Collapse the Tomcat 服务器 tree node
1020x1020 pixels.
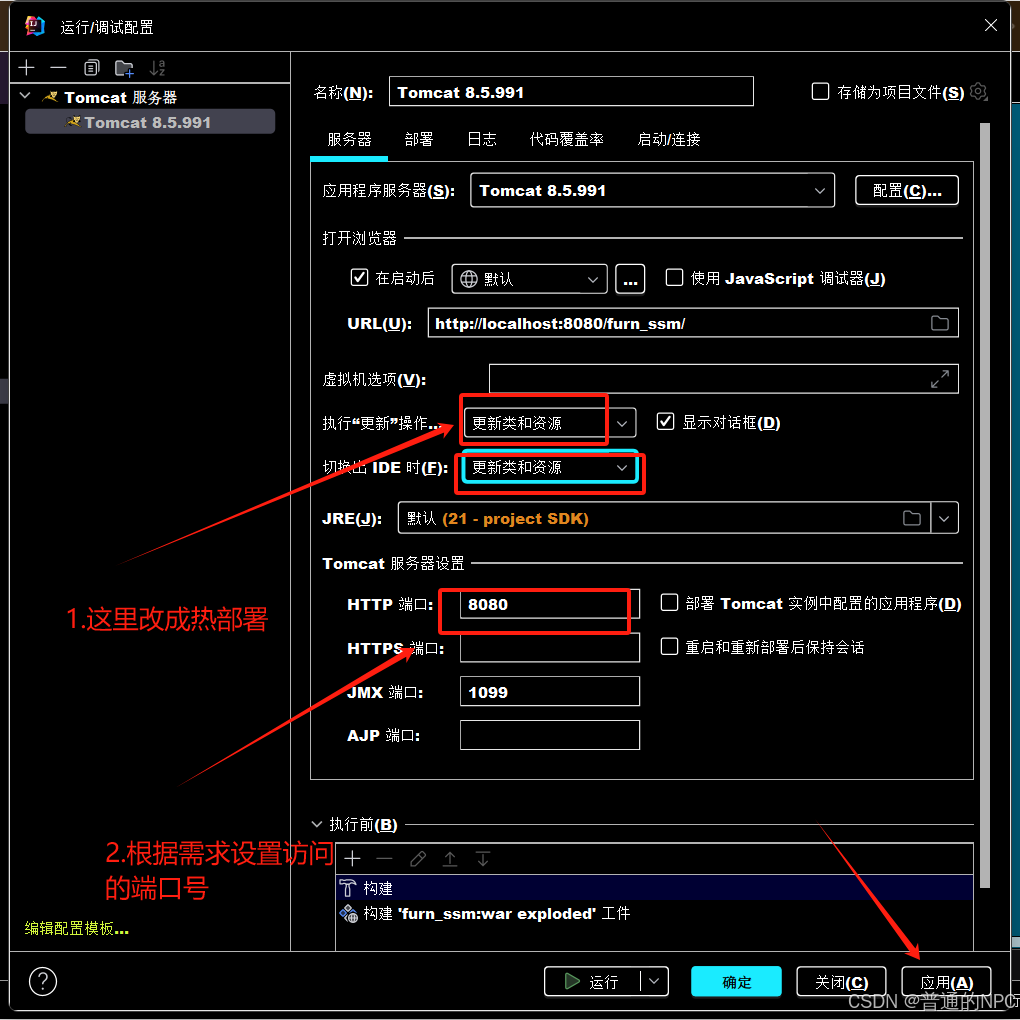pos(25,96)
